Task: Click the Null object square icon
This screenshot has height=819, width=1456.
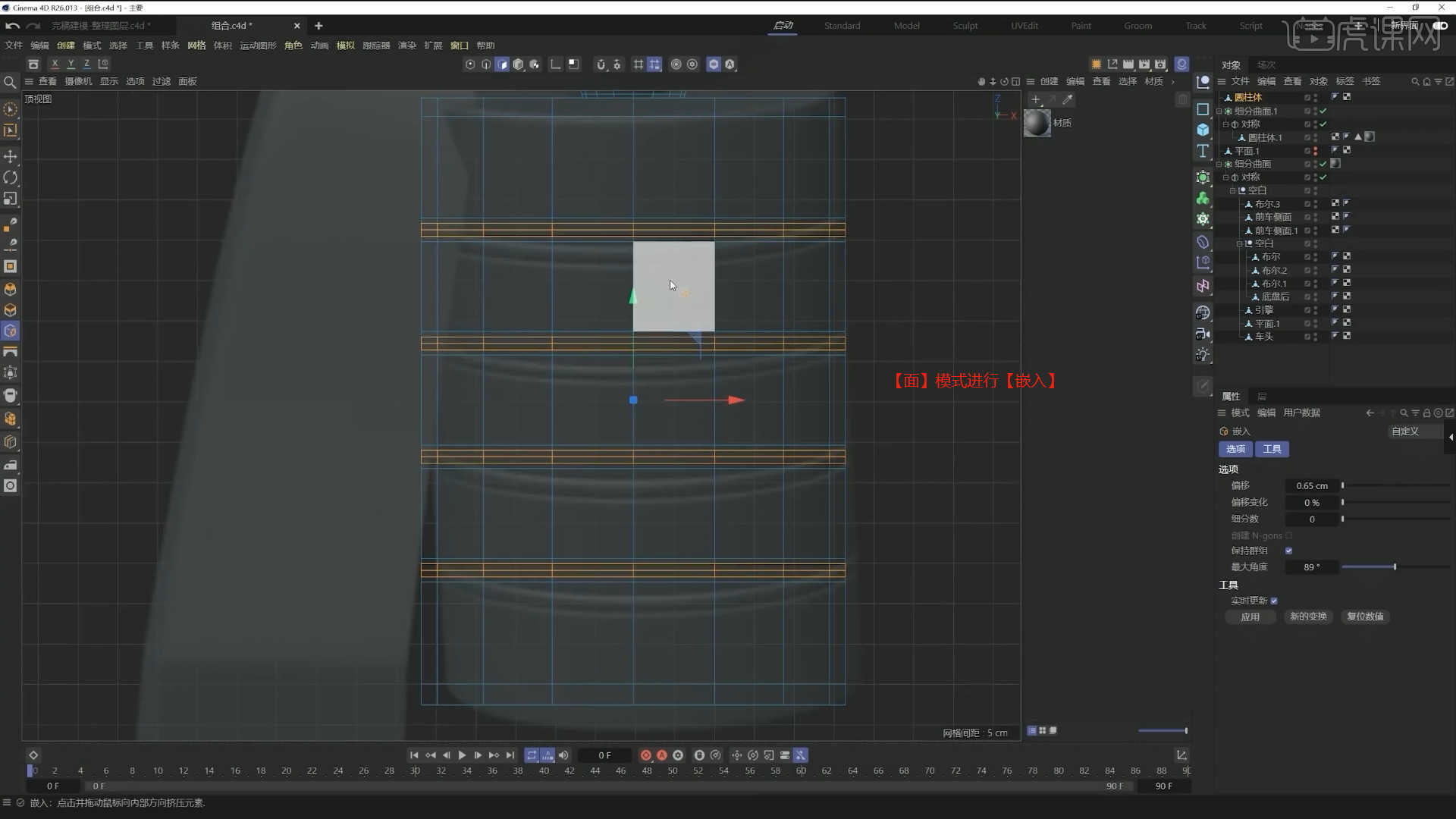Action: pos(1203,109)
